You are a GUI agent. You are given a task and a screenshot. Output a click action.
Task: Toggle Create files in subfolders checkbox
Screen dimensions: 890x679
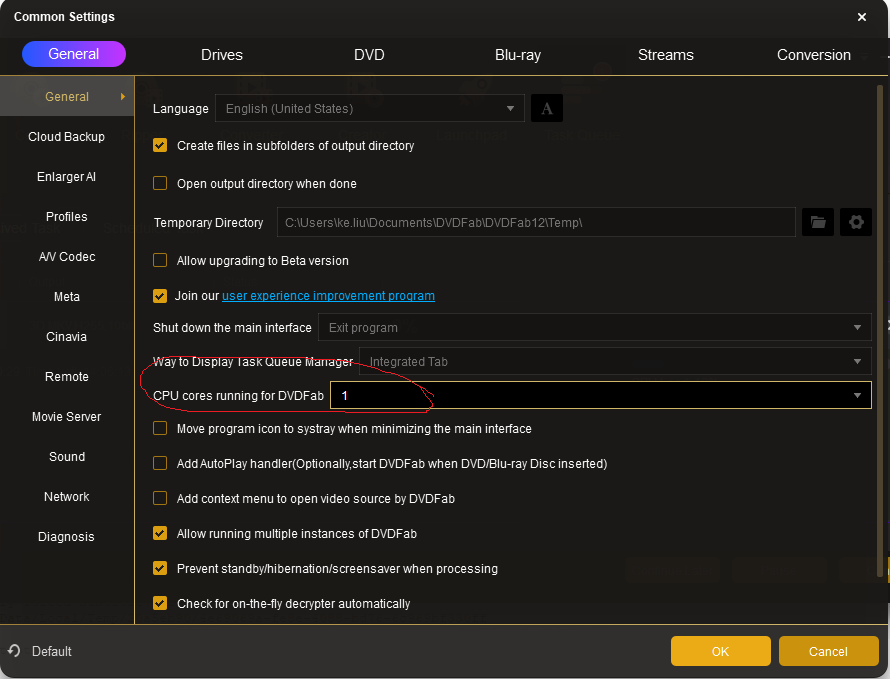pos(160,145)
